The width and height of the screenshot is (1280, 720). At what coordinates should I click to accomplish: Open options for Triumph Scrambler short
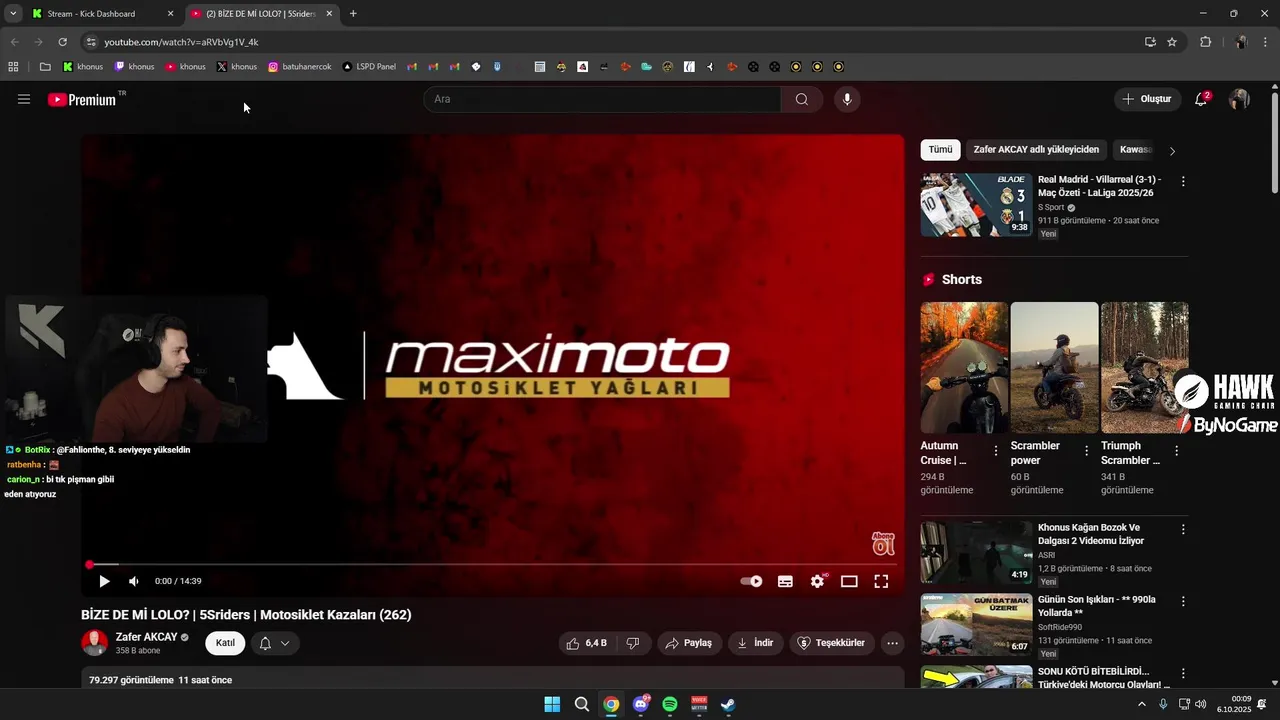click(x=1176, y=451)
